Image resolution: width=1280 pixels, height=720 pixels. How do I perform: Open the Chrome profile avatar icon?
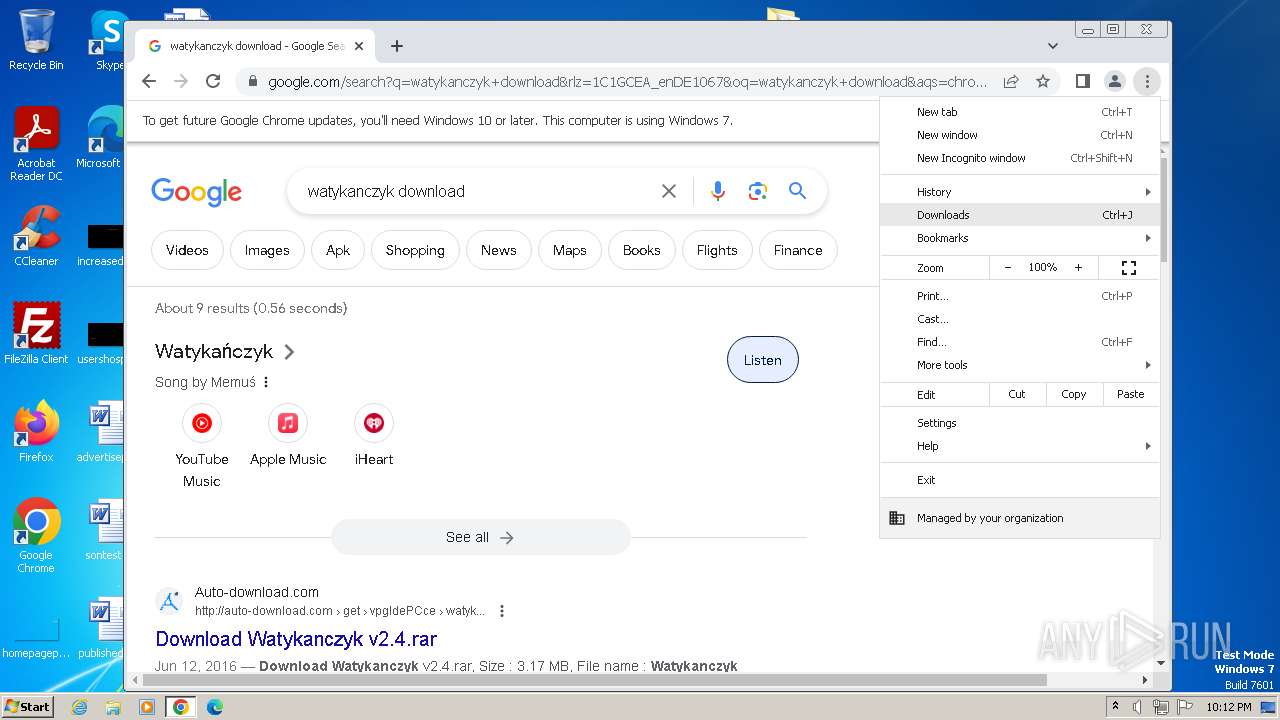[x=1115, y=81]
